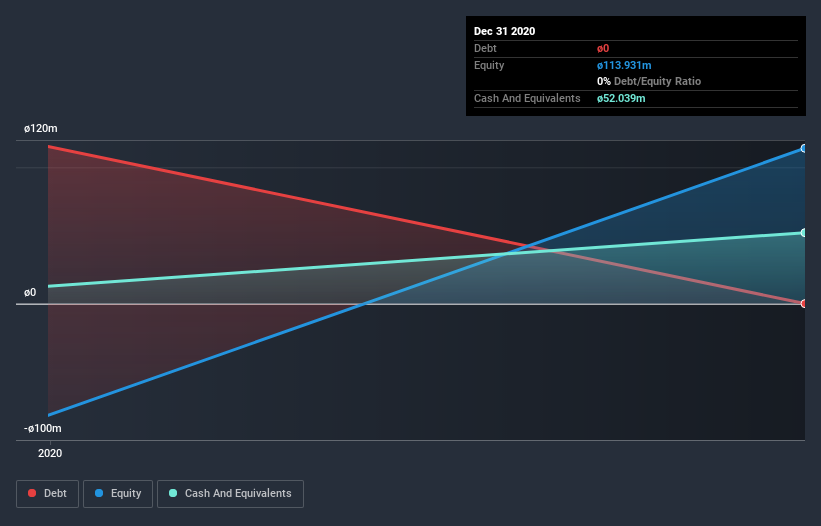Click the ø0 y-axis label
Screen dimensions: 821x526
coord(30,292)
